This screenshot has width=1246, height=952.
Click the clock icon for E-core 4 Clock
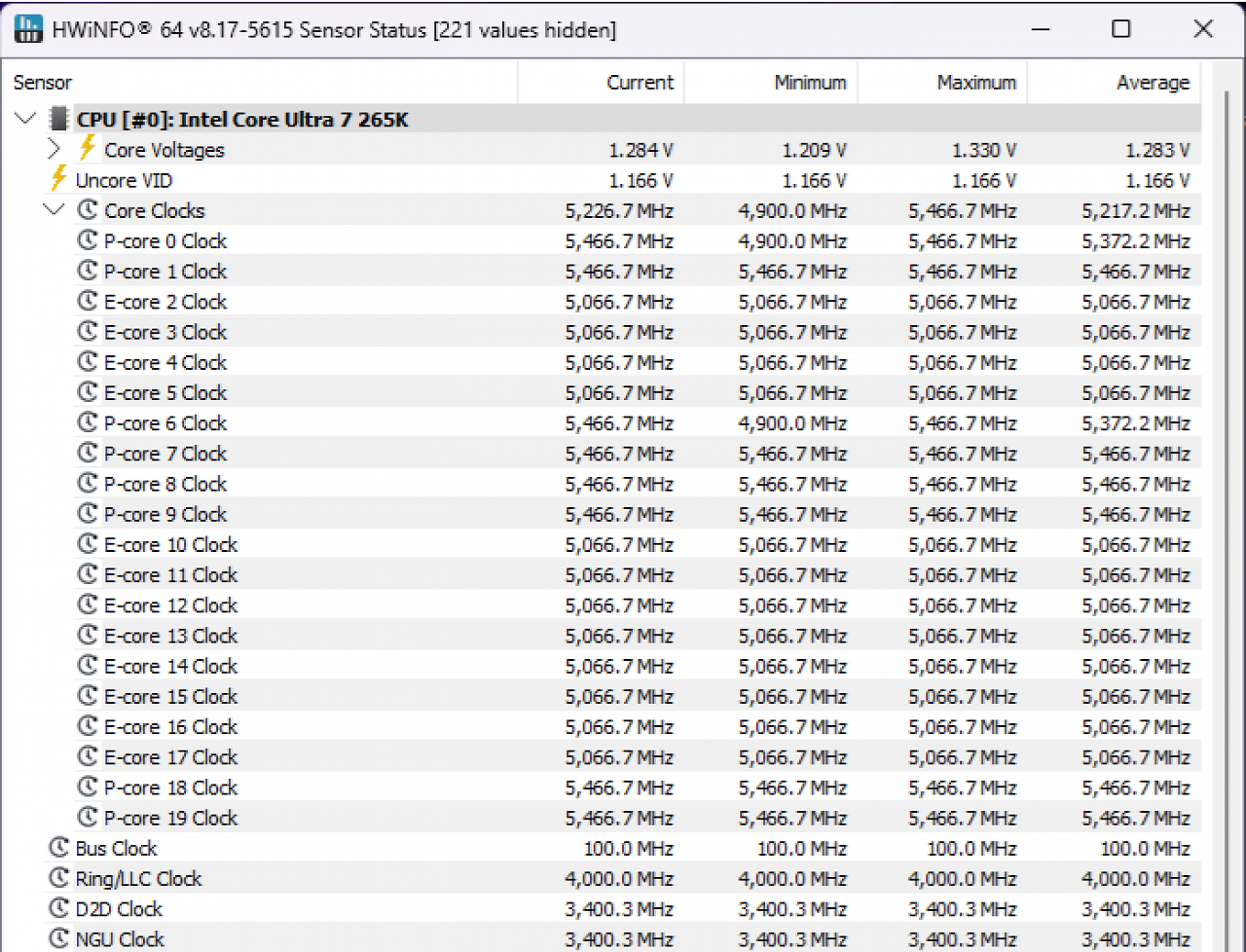click(x=88, y=362)
